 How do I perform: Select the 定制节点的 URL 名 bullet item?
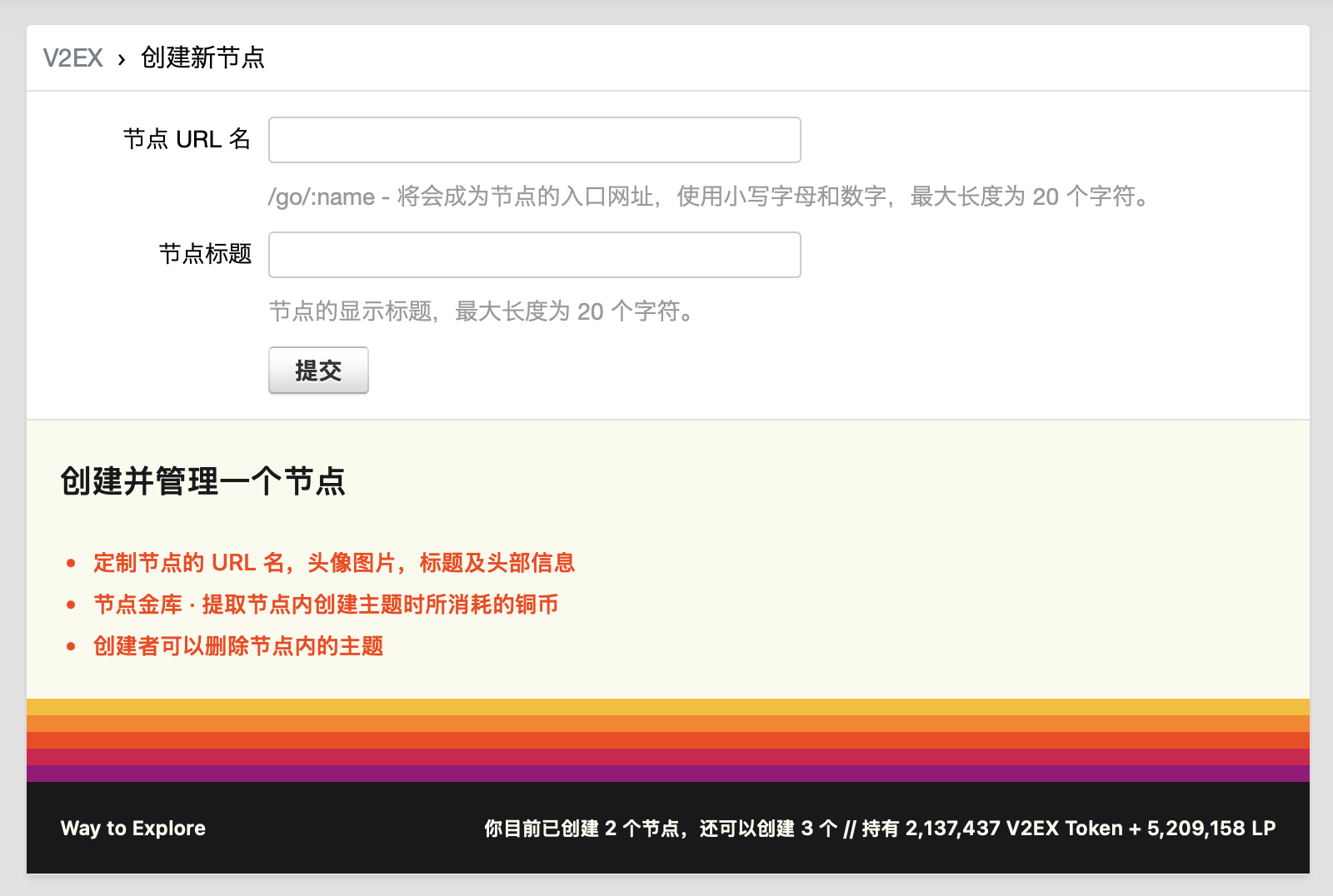coord(333,563)
